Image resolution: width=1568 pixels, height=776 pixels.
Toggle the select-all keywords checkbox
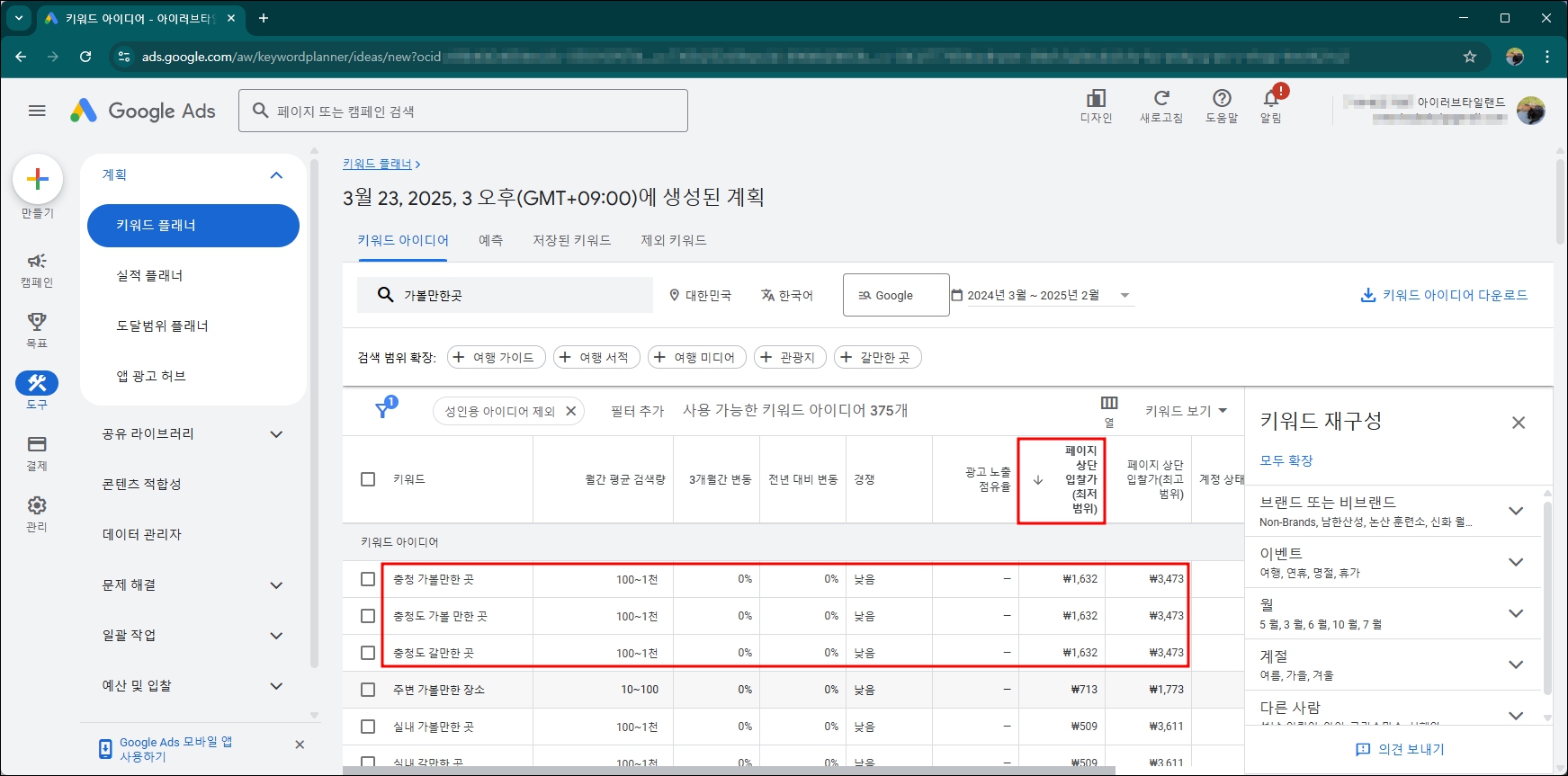368,479
